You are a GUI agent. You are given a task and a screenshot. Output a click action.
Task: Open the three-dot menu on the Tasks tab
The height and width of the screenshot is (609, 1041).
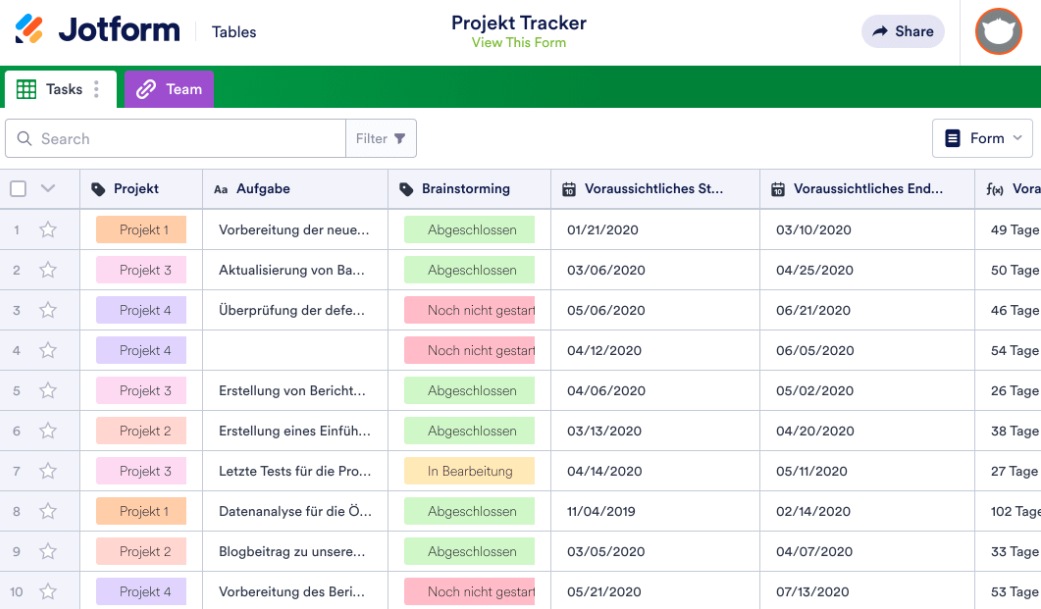95,89
